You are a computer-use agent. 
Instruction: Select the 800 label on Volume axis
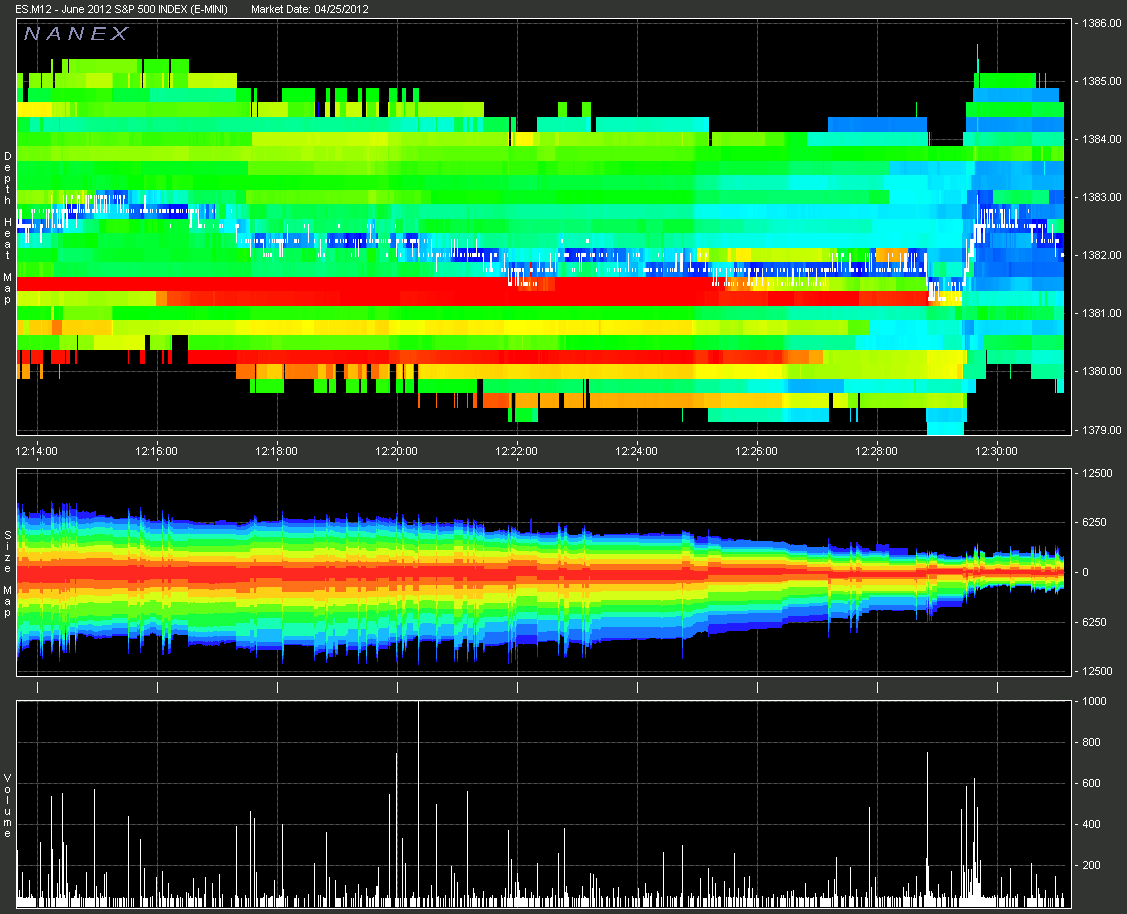(x=1092, y=742)
